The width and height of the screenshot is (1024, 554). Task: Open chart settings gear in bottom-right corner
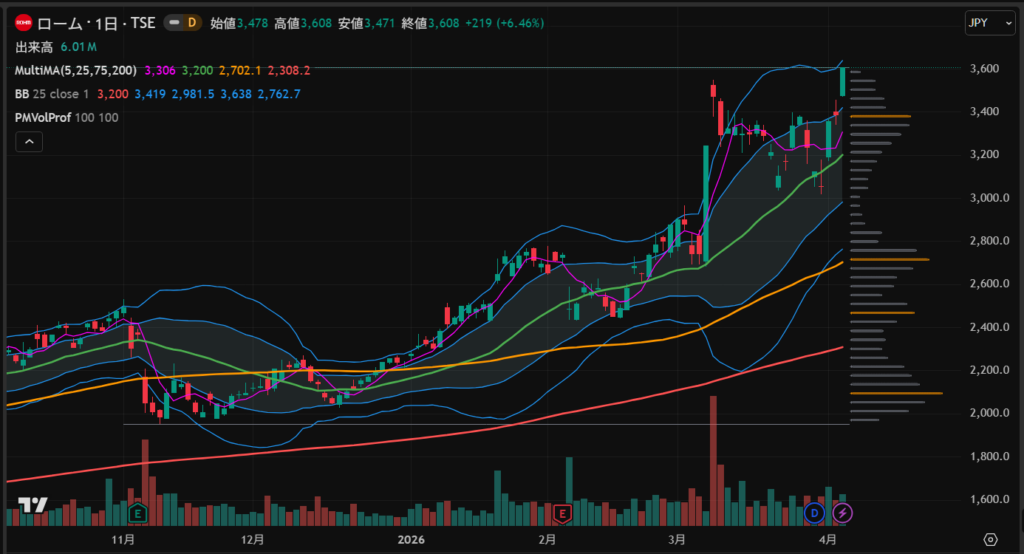[x=990, y=539]
